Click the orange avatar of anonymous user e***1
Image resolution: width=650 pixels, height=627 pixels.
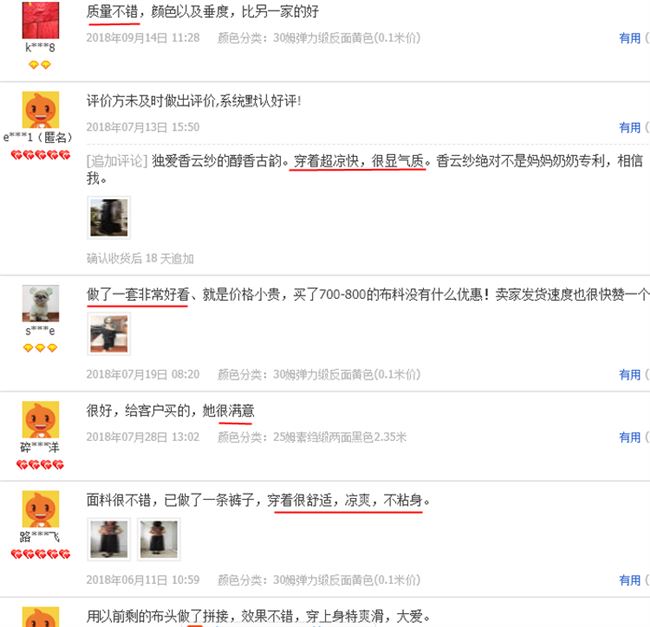click(x=40, y=109)
